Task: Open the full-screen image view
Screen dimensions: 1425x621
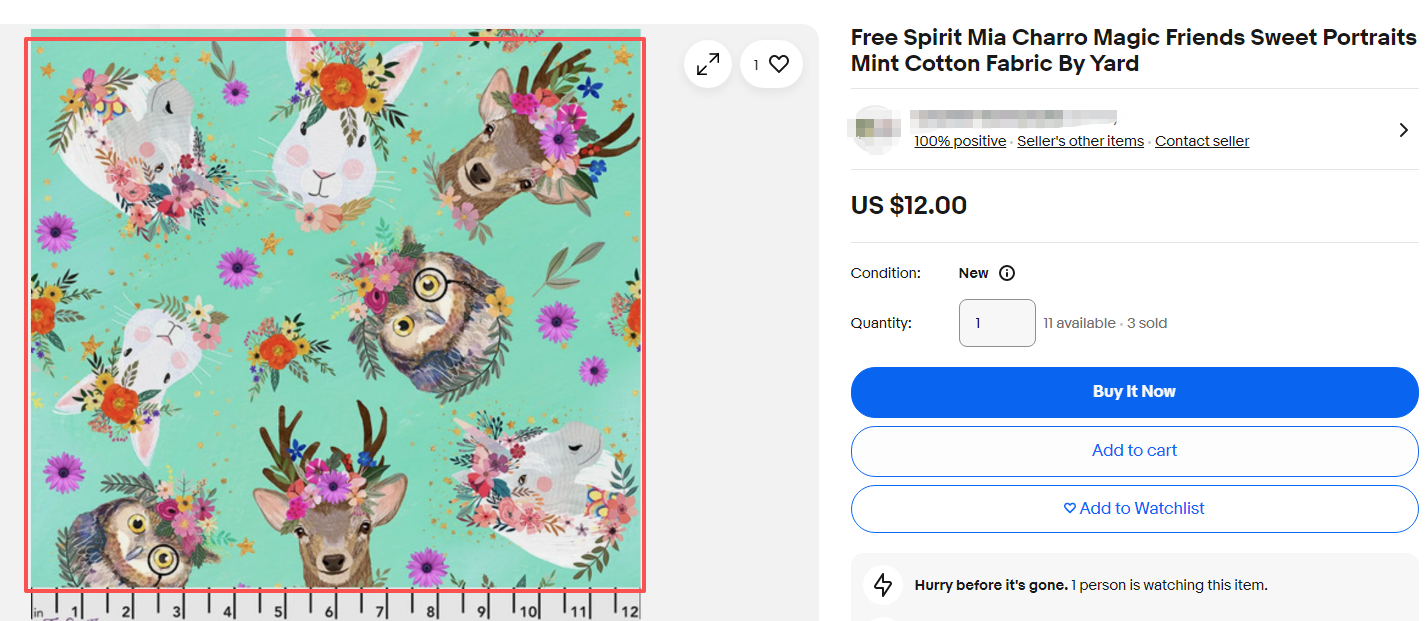Action: tap(708, 64)
